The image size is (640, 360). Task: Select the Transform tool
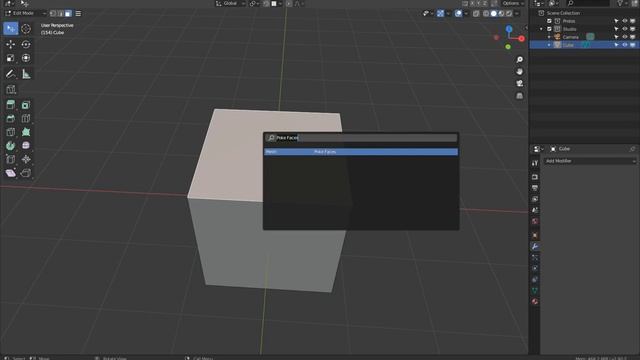click(x=26, y=58)
